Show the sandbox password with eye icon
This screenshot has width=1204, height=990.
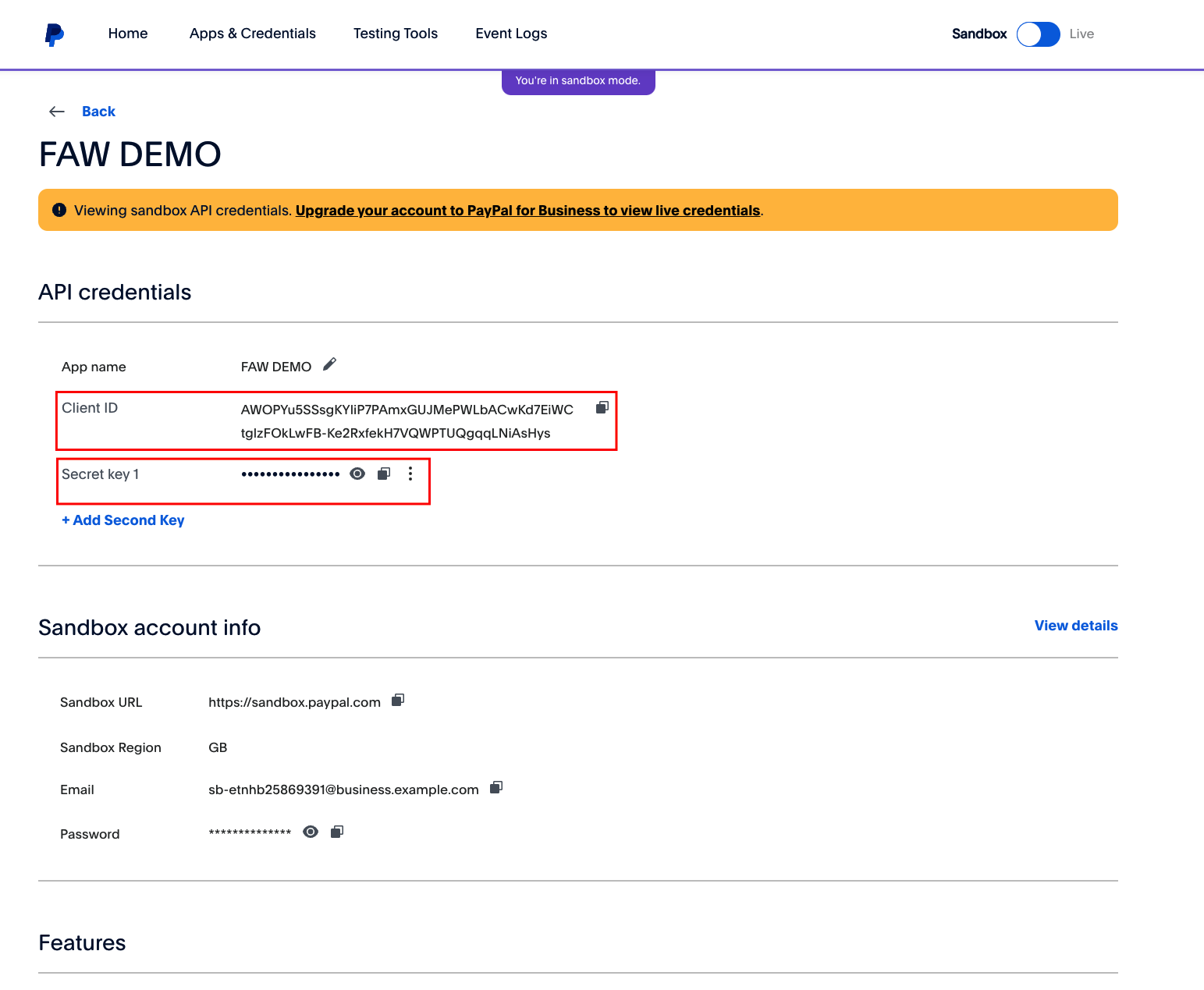click(311, 832)
